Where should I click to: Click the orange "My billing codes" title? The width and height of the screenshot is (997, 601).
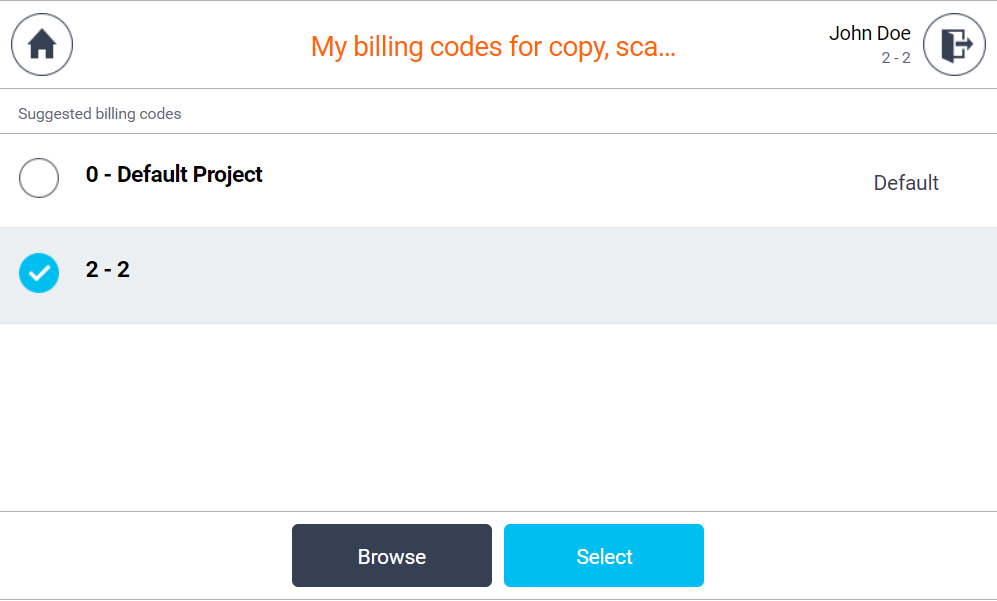coord(493,46)
